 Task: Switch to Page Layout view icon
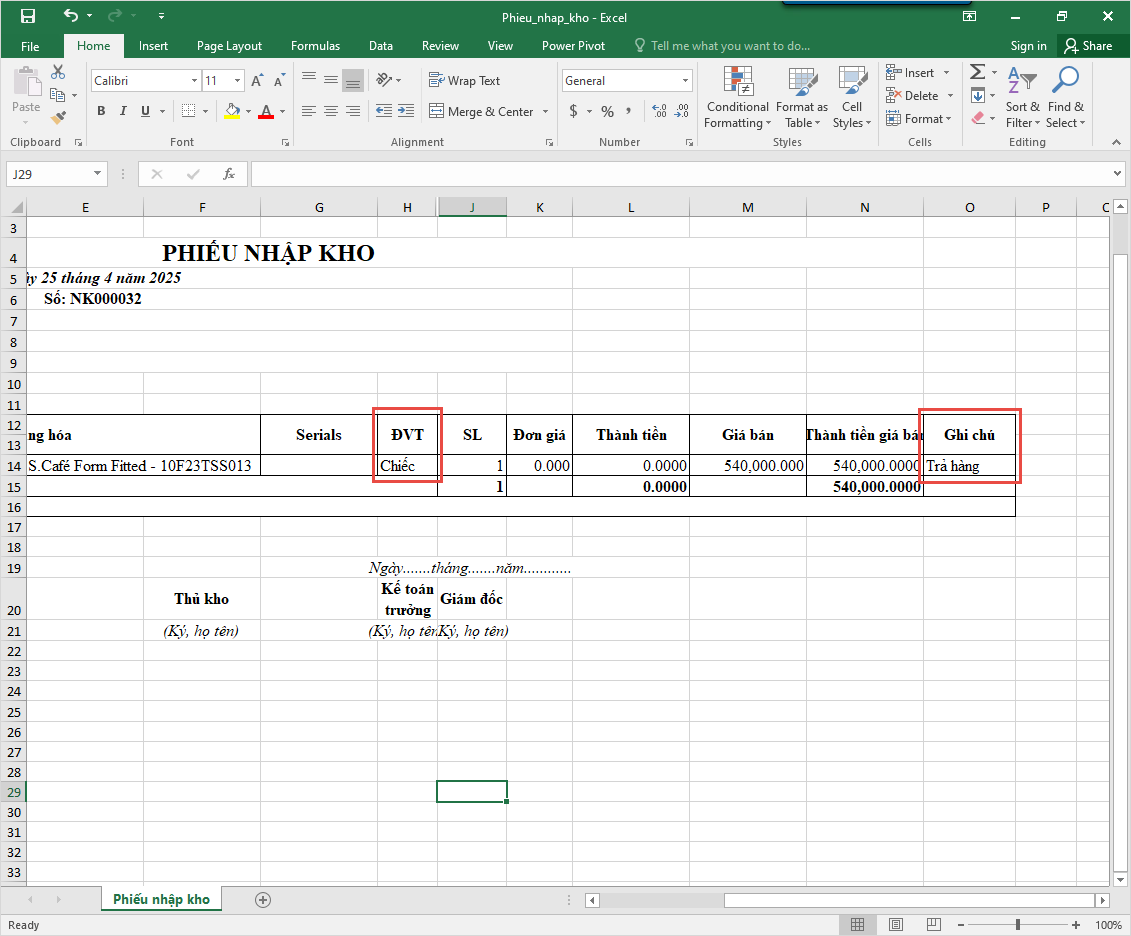pos(895,924)
